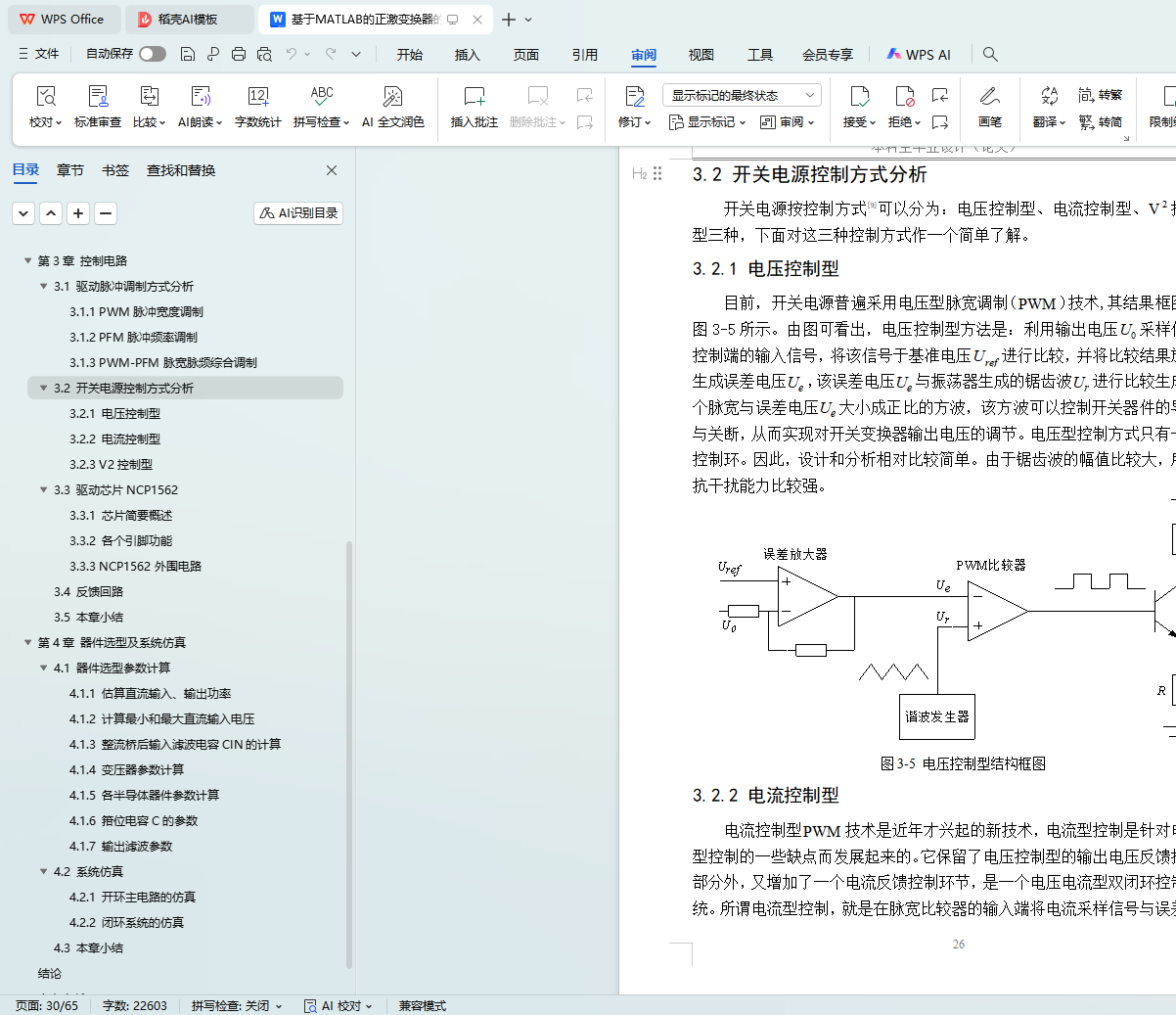This screenshot has width=1176, height=1015.
Task: Click the AI识别目录 button
Action: coord(298,212)
